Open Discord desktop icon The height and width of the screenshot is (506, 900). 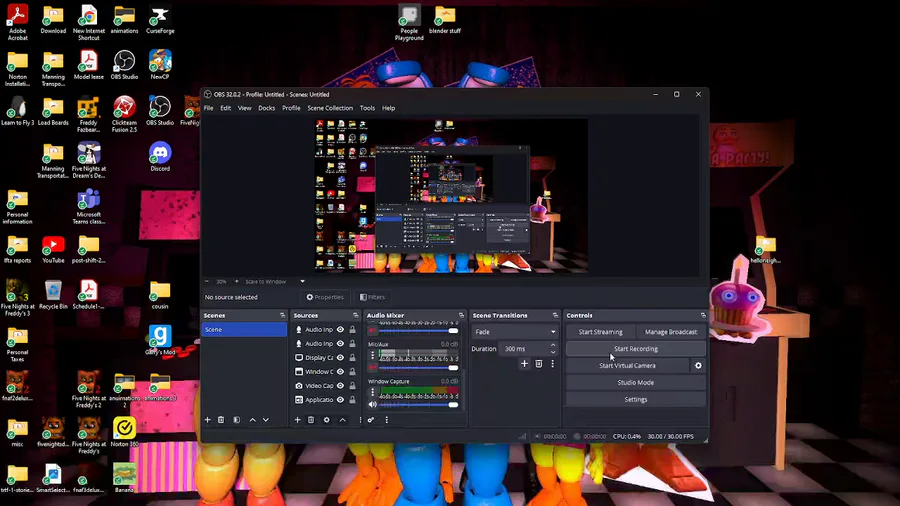click(160, 157)
